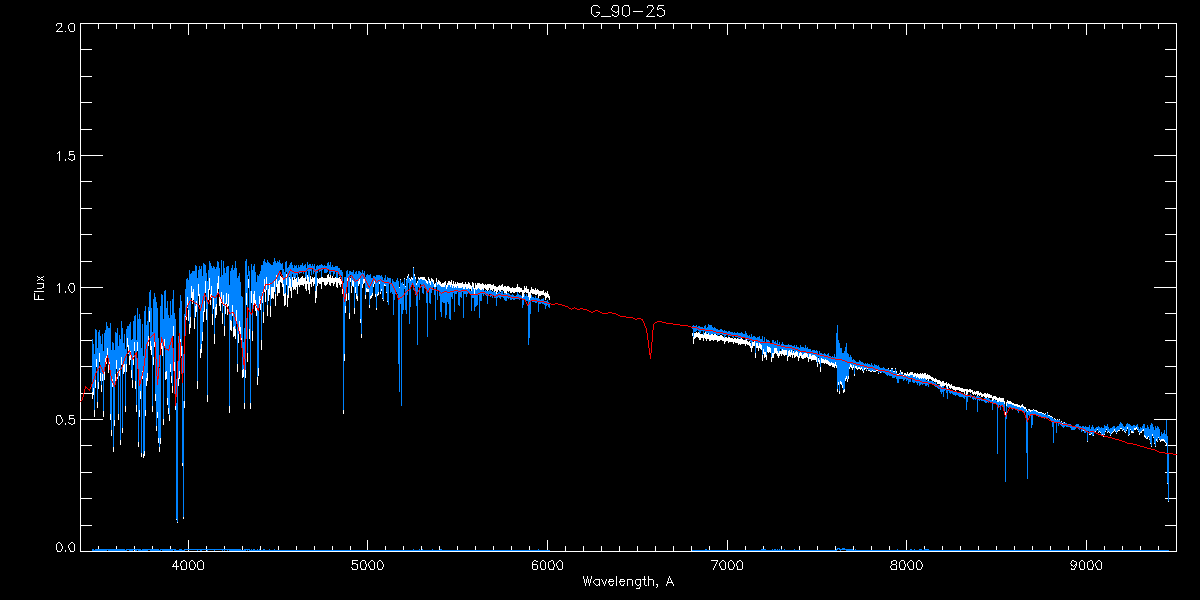The image size is (1200, 600).
Task: Click the 1.0 flux tick label
Action: click(66, 288)
